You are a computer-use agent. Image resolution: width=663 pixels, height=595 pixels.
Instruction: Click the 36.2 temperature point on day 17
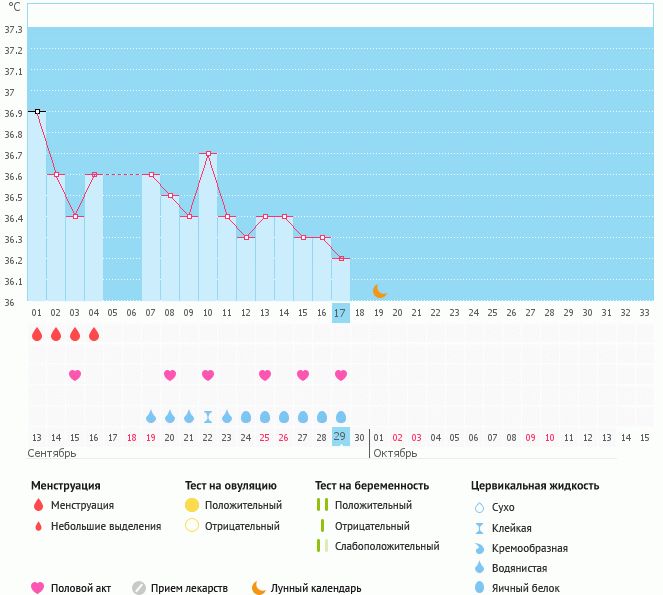[x=341, y=259]
